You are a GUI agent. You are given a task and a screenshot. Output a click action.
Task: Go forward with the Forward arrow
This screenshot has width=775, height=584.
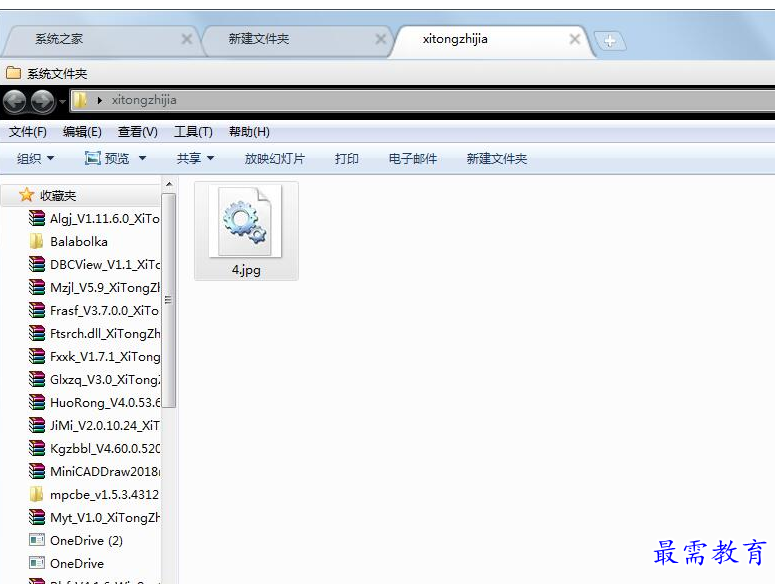coord(43,102)
